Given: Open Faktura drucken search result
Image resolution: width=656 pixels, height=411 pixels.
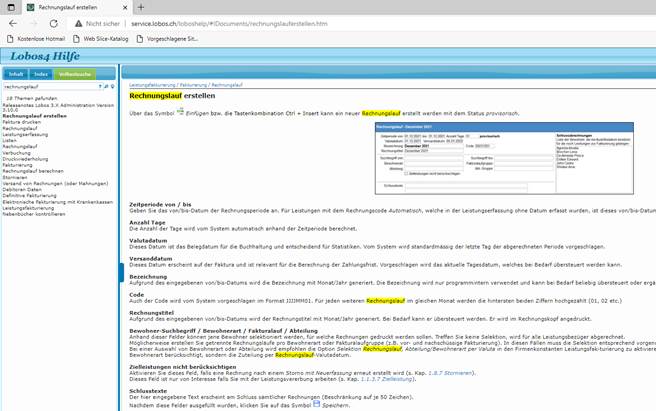Looking at the screenshot, I should (x=22, y=122).
